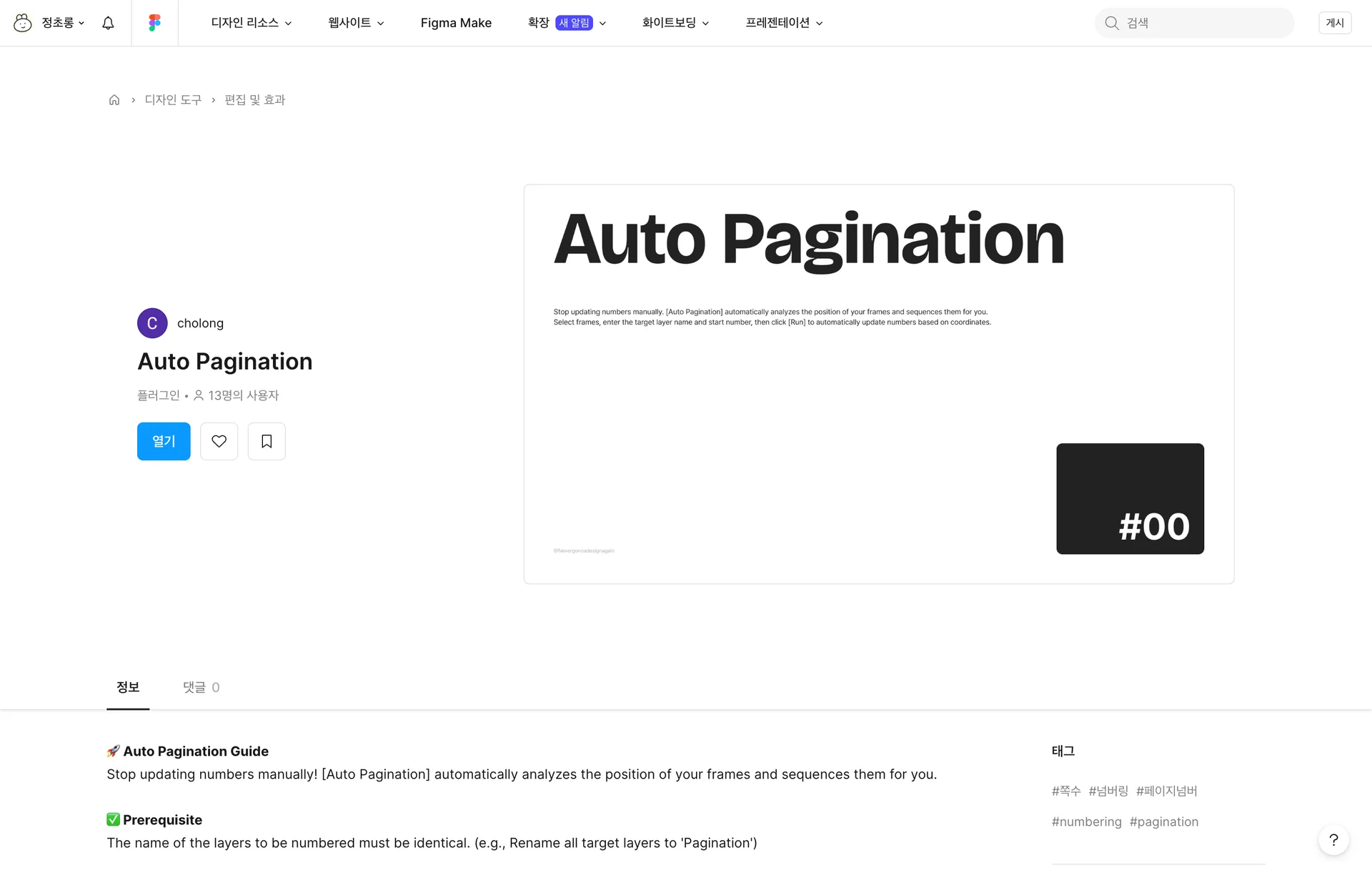Expand the 웹사이트 dropdown menu

tap(356, 23)
